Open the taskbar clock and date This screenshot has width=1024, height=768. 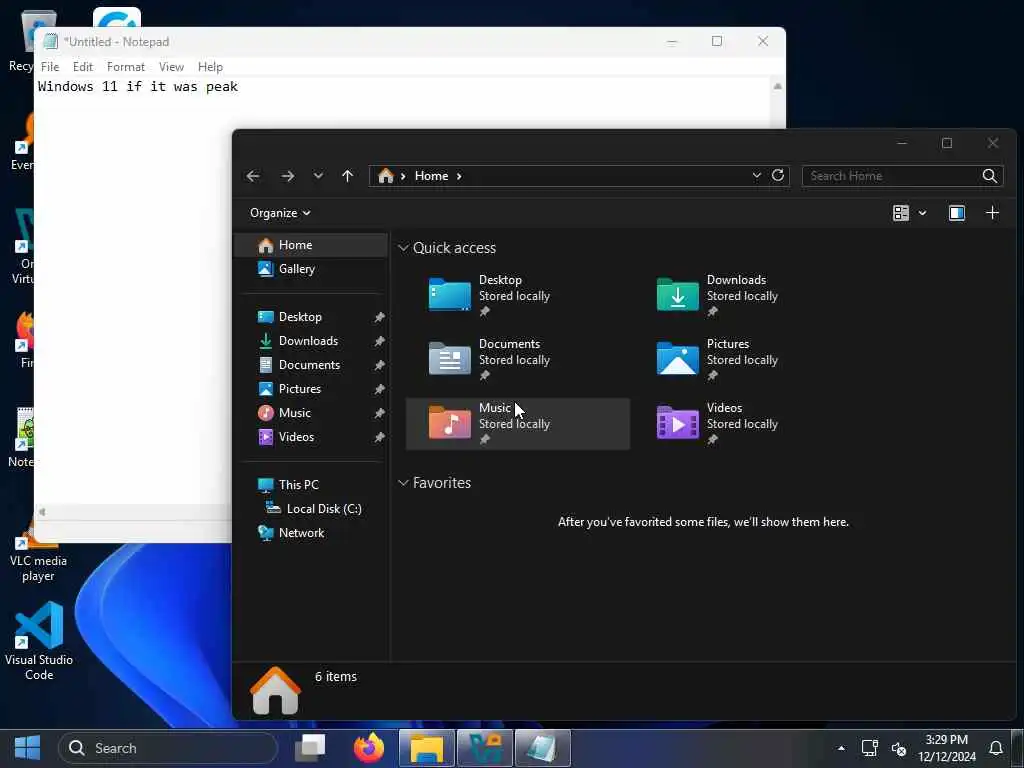pos(947,748)
